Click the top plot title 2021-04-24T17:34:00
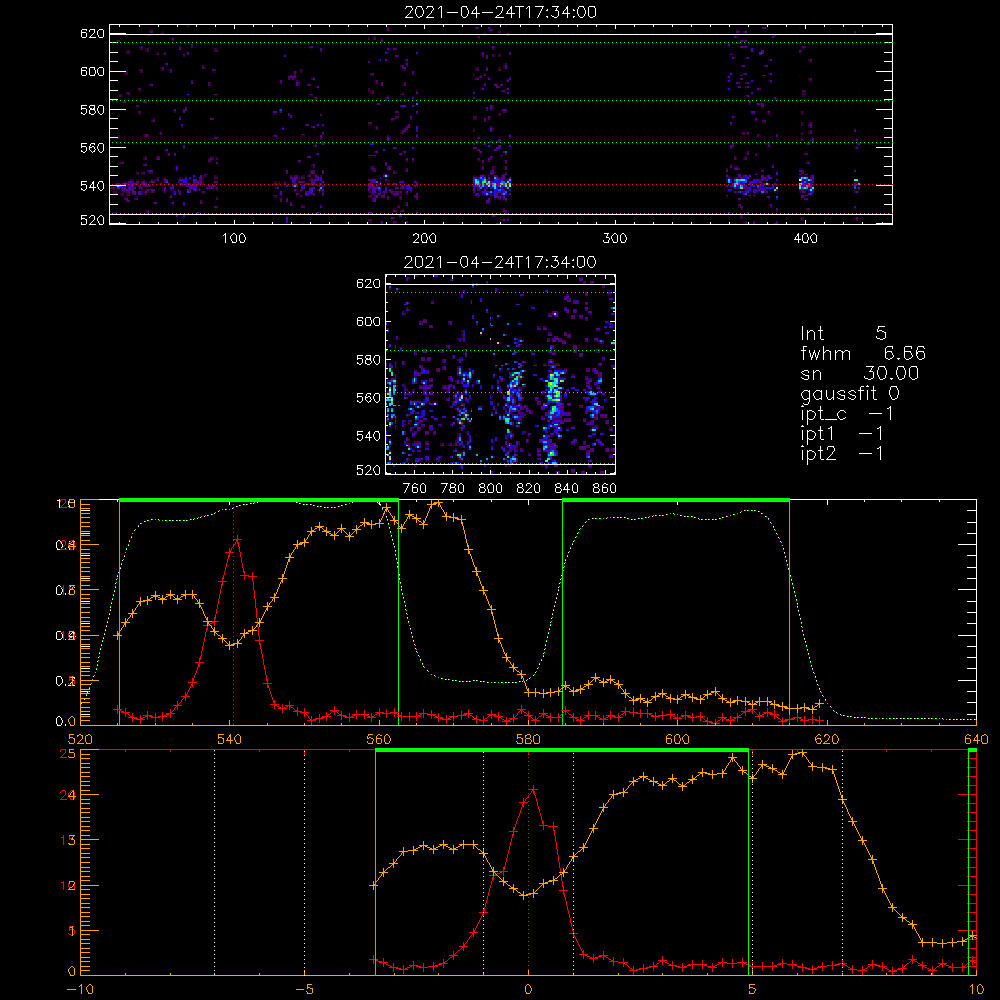This screenshot has width=1000, height=1000. [x=500, y=12]
